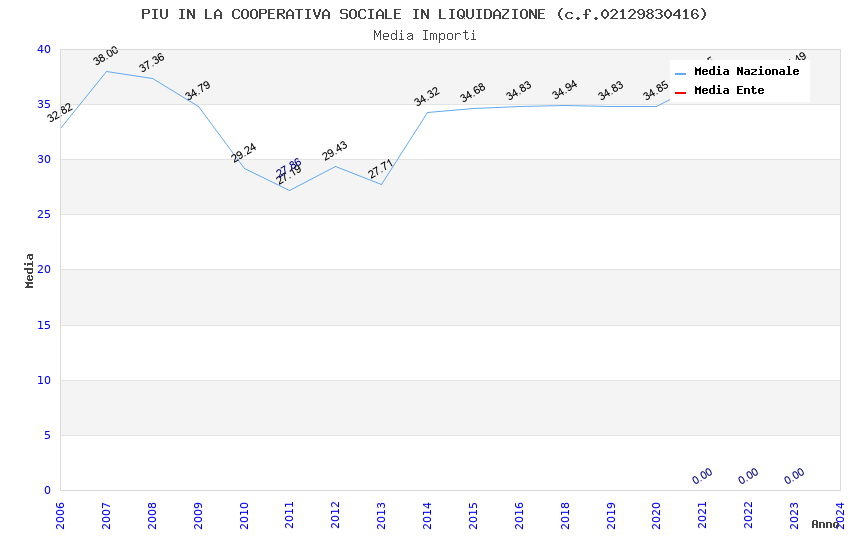Click the 34.94 data label
This screenshot has height=550, width=850.
(x=564, y=90)
